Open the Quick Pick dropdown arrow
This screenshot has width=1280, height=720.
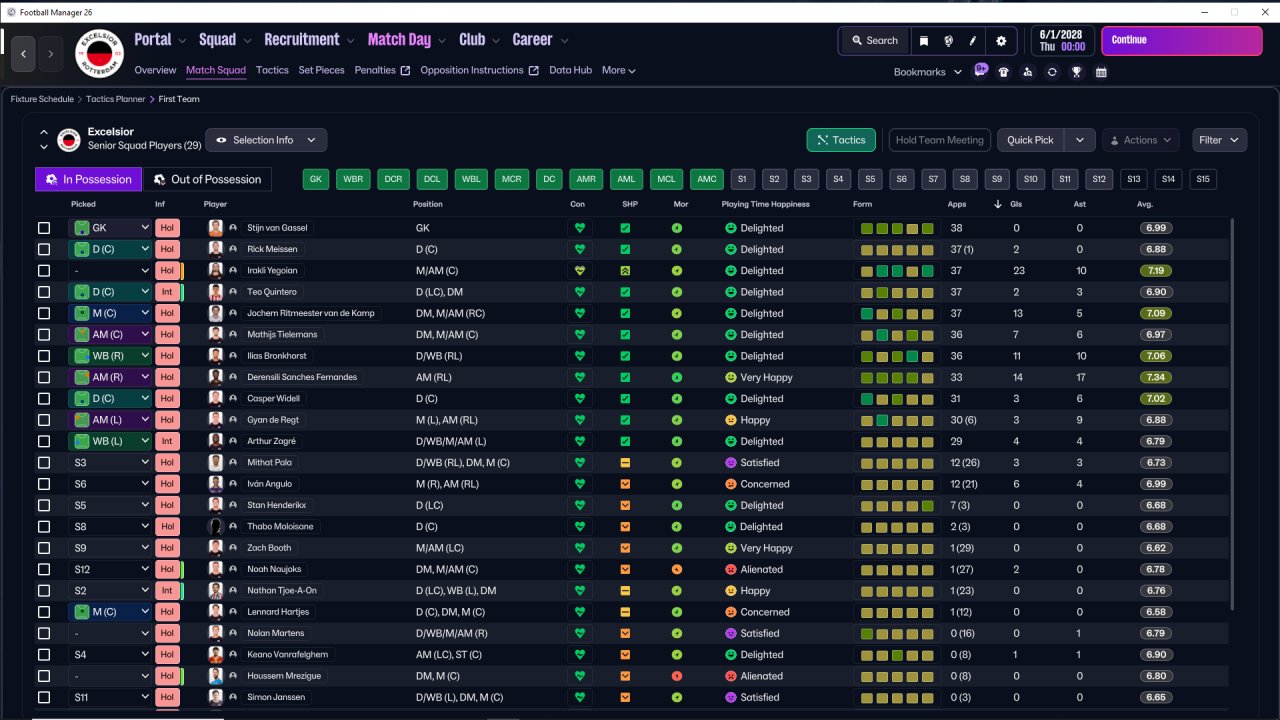pyautogui.click(x=1079, y=140)
